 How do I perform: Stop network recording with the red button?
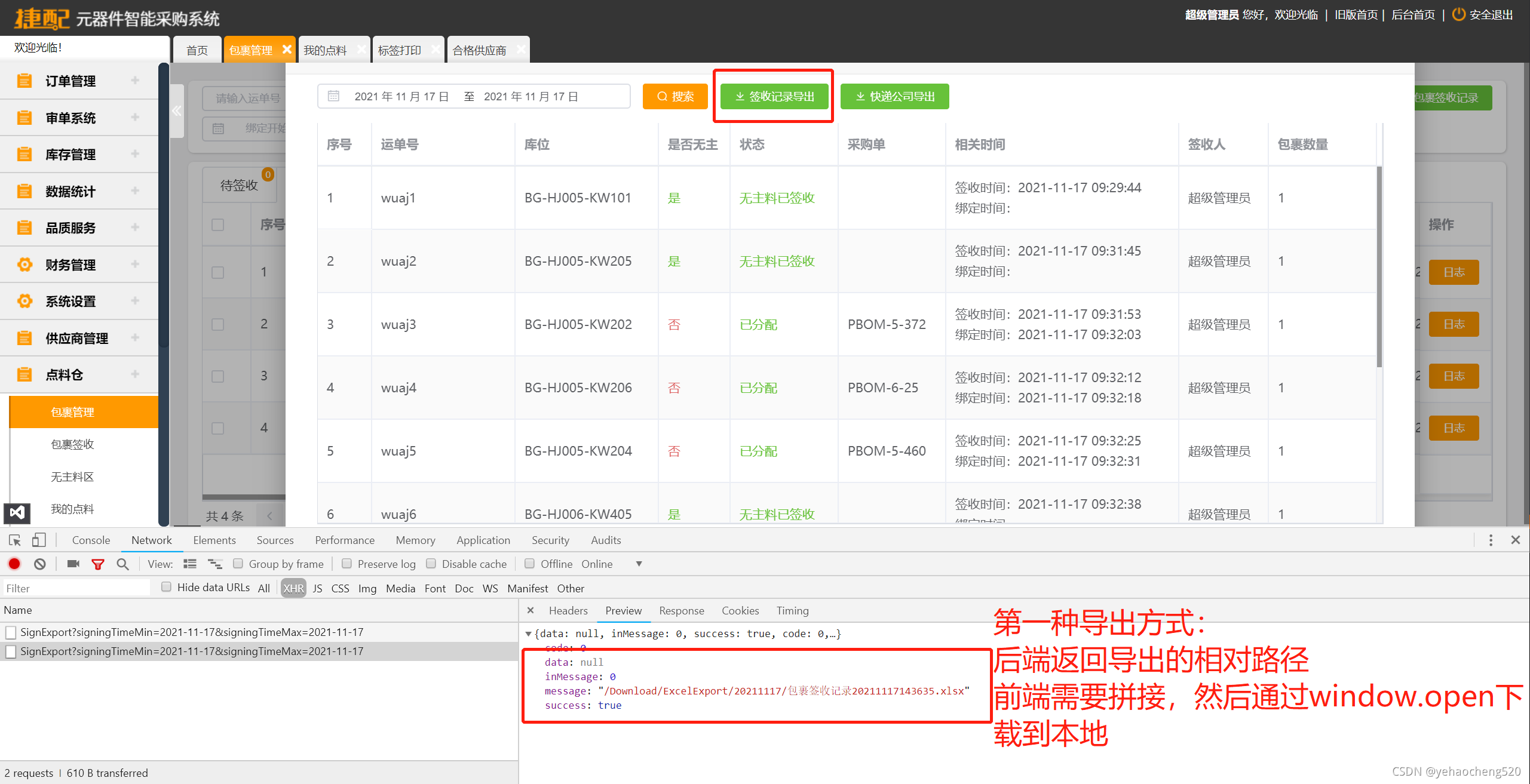click(14, 564)
